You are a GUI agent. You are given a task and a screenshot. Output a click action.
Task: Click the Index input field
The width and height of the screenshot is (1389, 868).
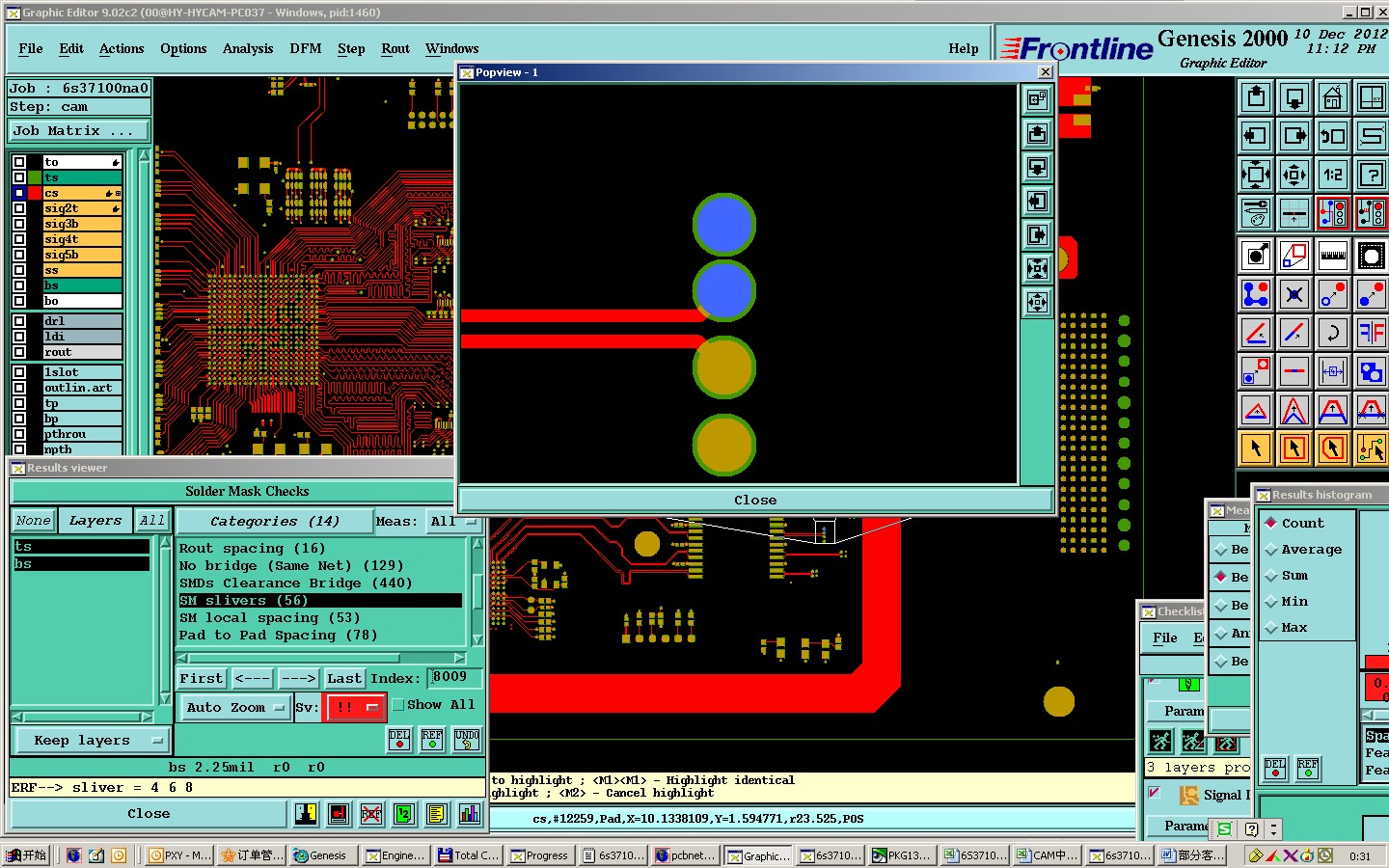click(x=453, y=678)
